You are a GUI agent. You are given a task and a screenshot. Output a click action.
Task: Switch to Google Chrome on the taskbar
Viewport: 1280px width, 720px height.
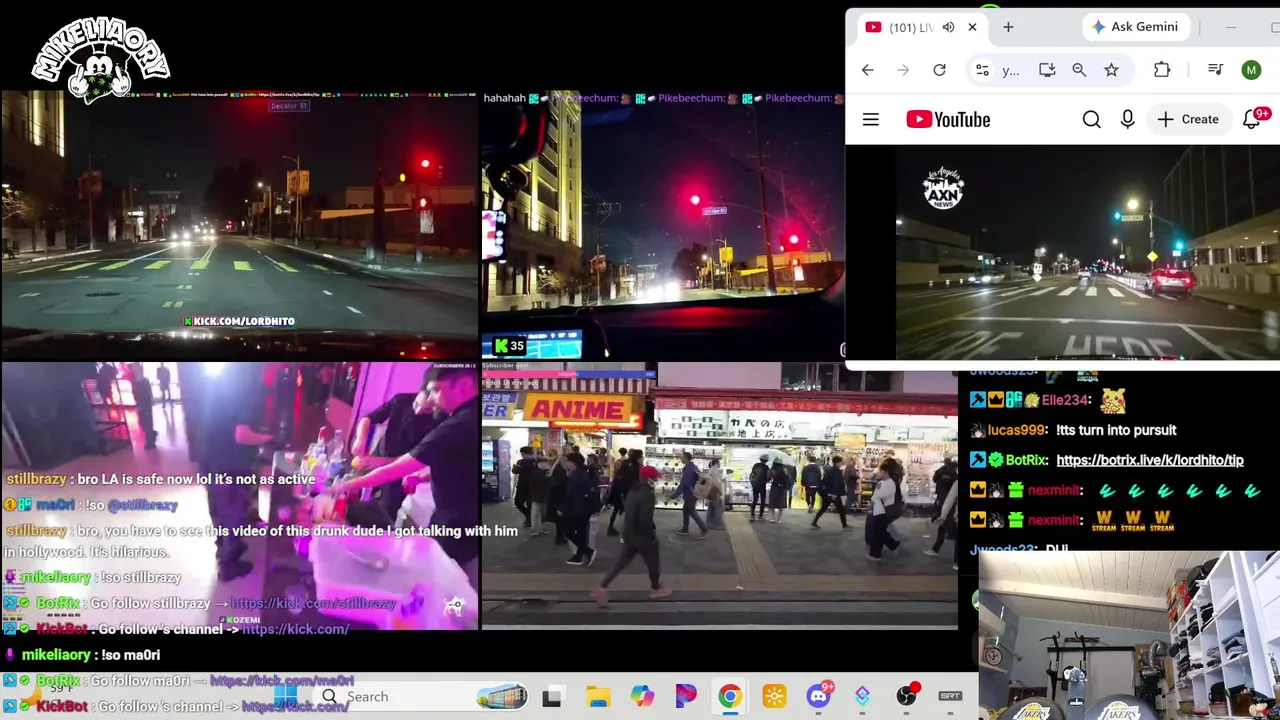point(730,697)
